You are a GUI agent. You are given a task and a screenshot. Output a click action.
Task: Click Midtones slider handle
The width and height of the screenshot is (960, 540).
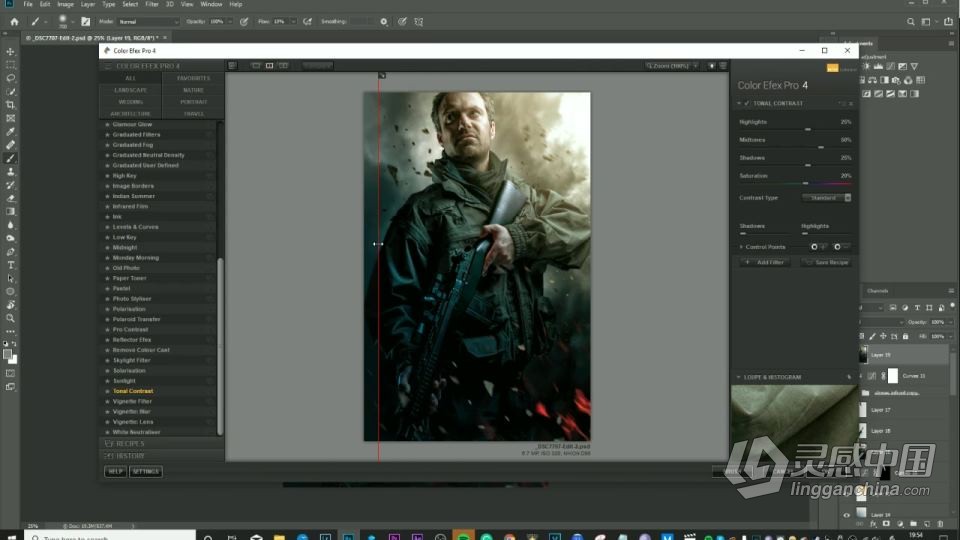(x=821, y=148)
